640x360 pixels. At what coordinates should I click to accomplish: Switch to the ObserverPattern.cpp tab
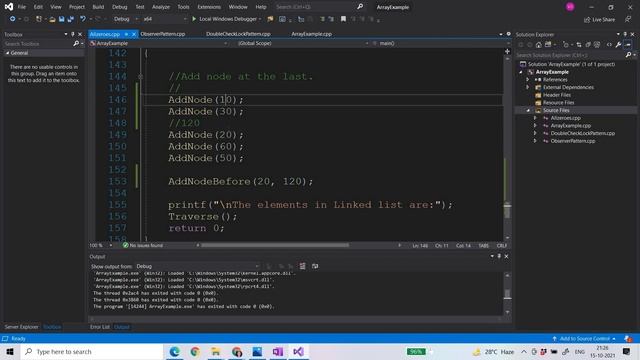163,34
